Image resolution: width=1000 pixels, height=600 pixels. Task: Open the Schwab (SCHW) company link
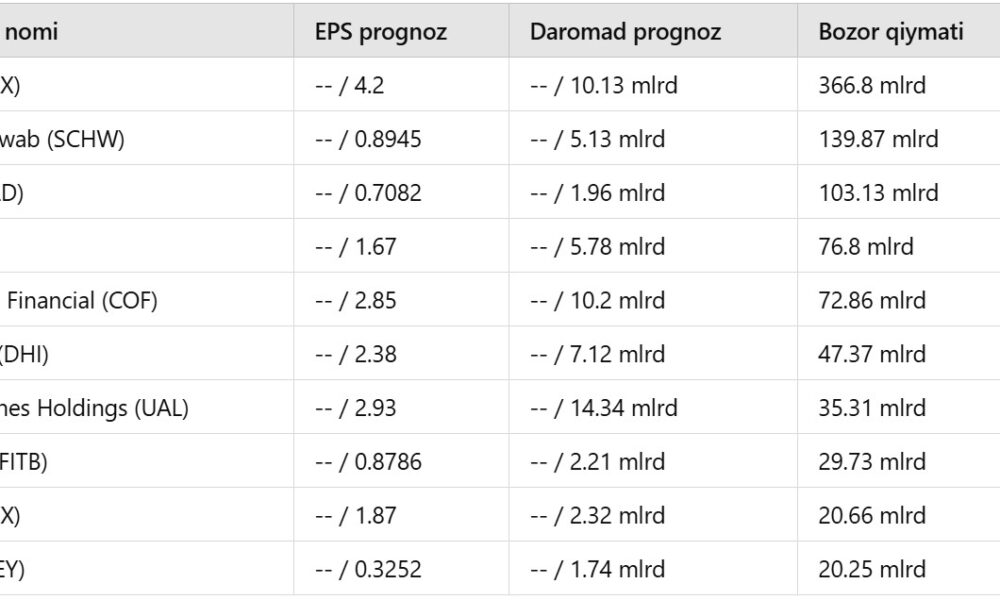[x=62, y=139]
